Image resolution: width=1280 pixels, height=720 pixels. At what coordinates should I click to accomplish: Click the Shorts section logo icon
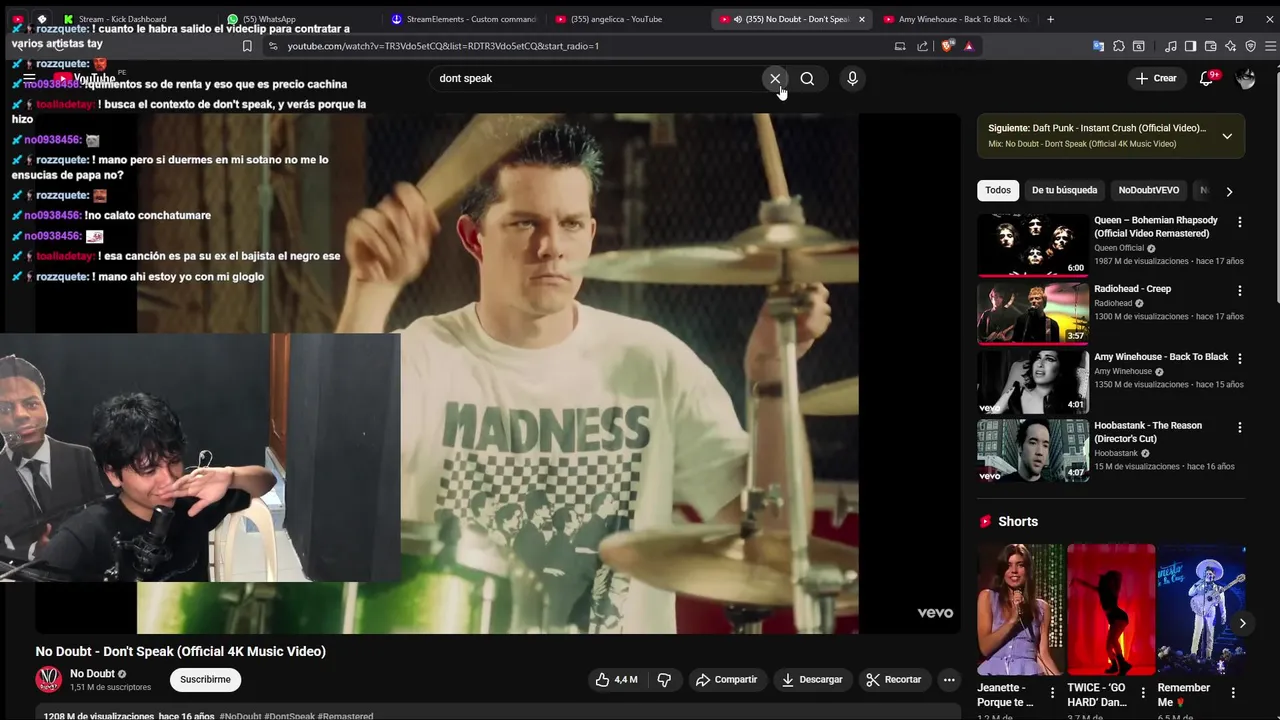986,522
